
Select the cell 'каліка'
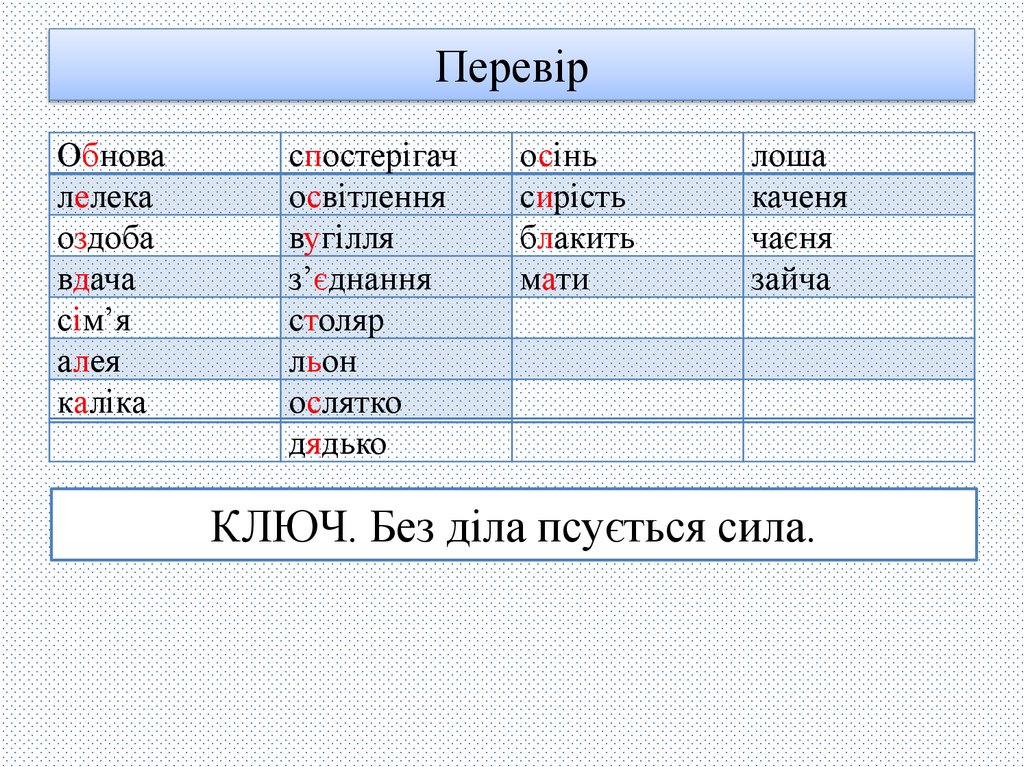(165, 400)
